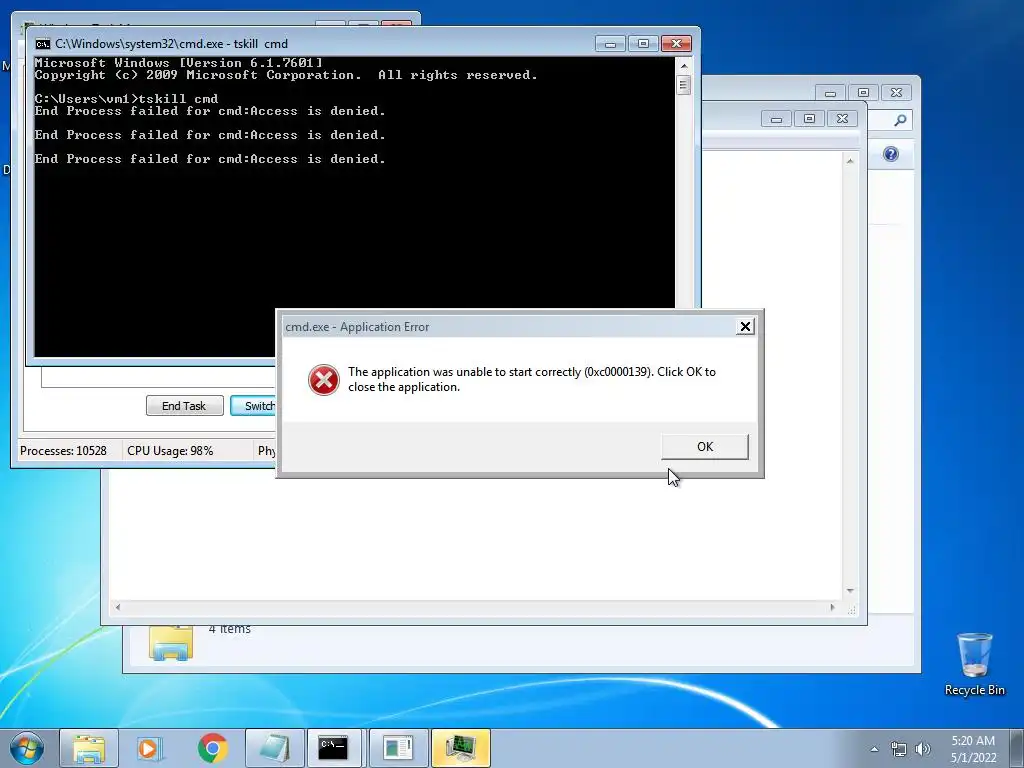Image resolution: width=1024 pixels, height=768 pixels.
Task: Click the folder icon in Explorer details pane
Action: (170, 643)
